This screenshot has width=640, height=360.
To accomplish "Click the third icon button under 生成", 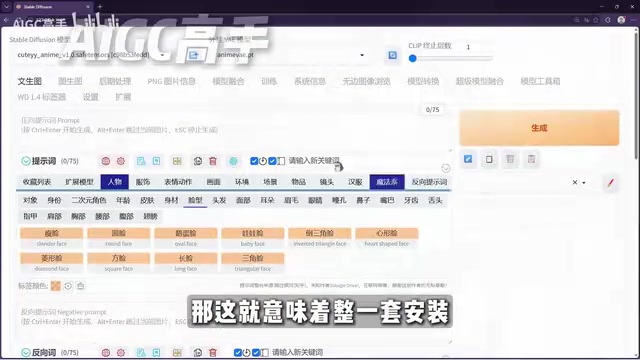I will pyautogui.click(x=510, y=159).
